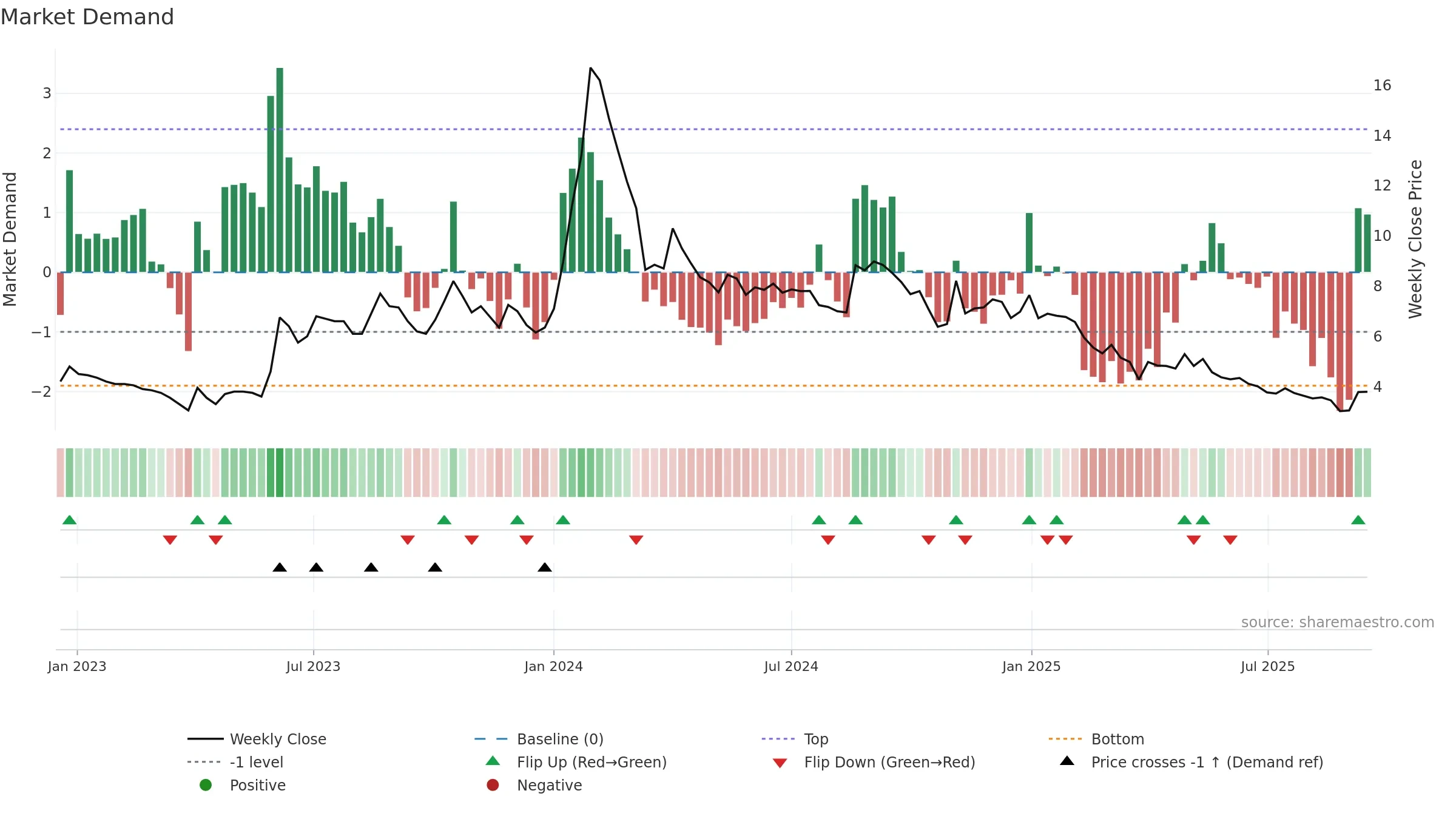Screen dimensions: 1456x819
Task: Click the purple dotted Top line
Action: click(x=713, y=129)
